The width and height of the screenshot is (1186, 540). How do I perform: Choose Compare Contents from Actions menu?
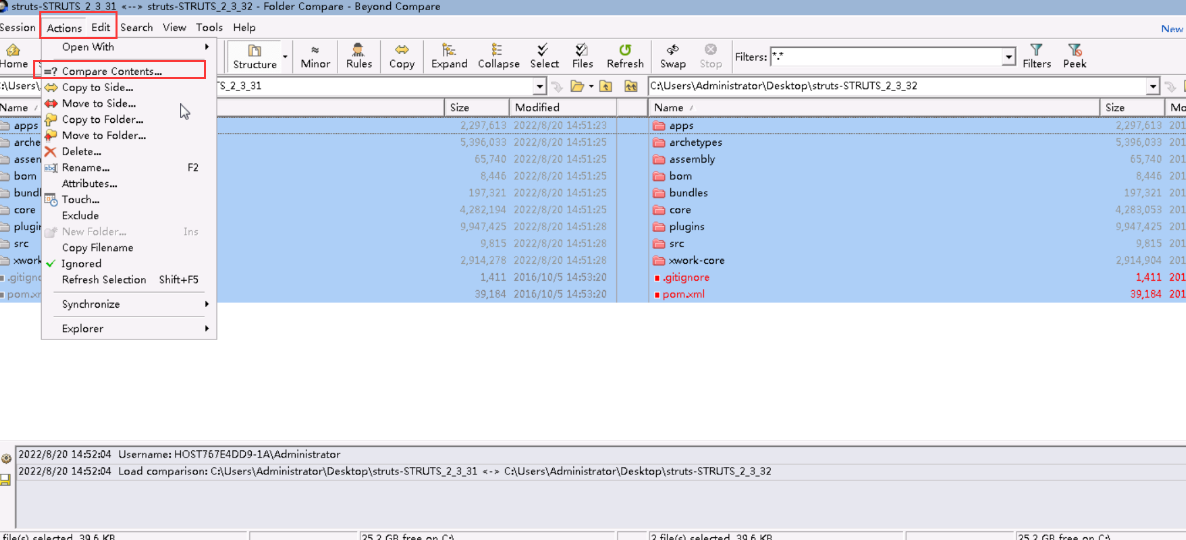pyautogui.click(x=129, y=71)
